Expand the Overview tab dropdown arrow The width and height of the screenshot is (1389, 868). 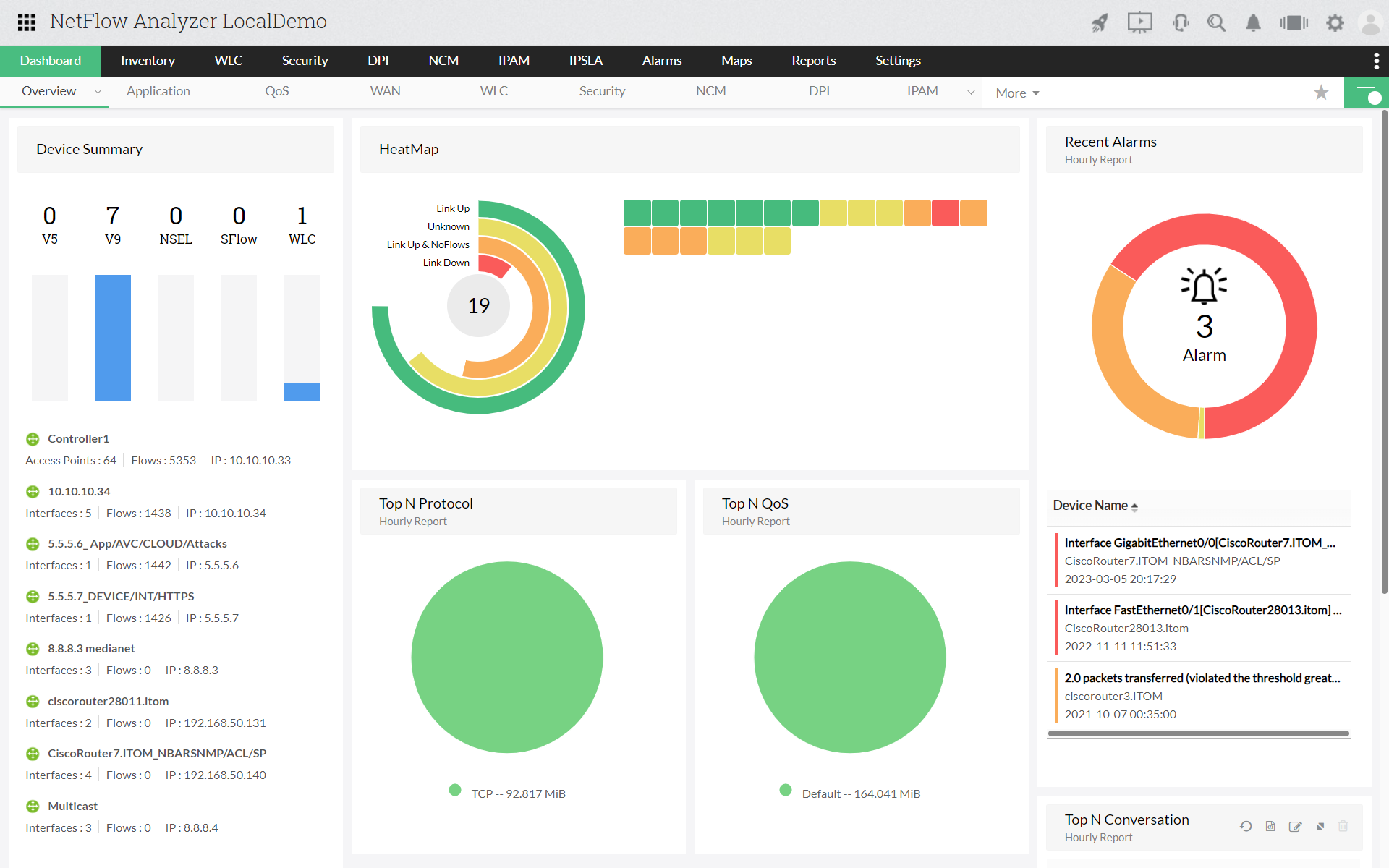point(96,91)
